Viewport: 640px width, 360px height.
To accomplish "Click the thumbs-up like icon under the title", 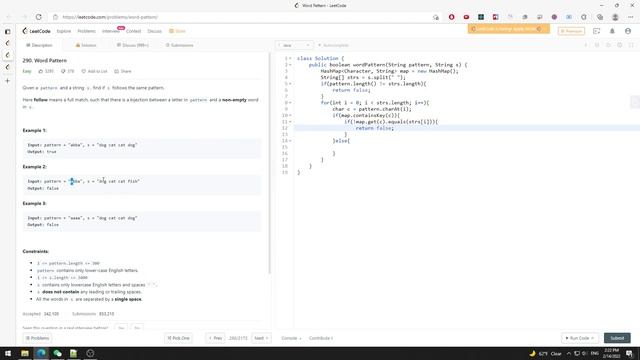I will pyautogui.click(x=41, y=71).
